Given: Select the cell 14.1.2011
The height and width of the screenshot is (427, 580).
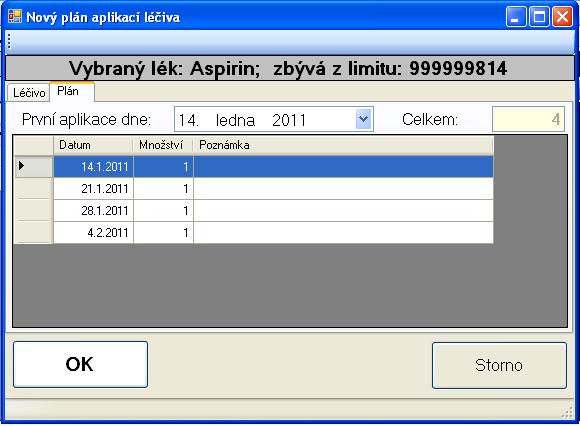Looking at the screenshot, I should pyautogui.click(x=94, y=167).
